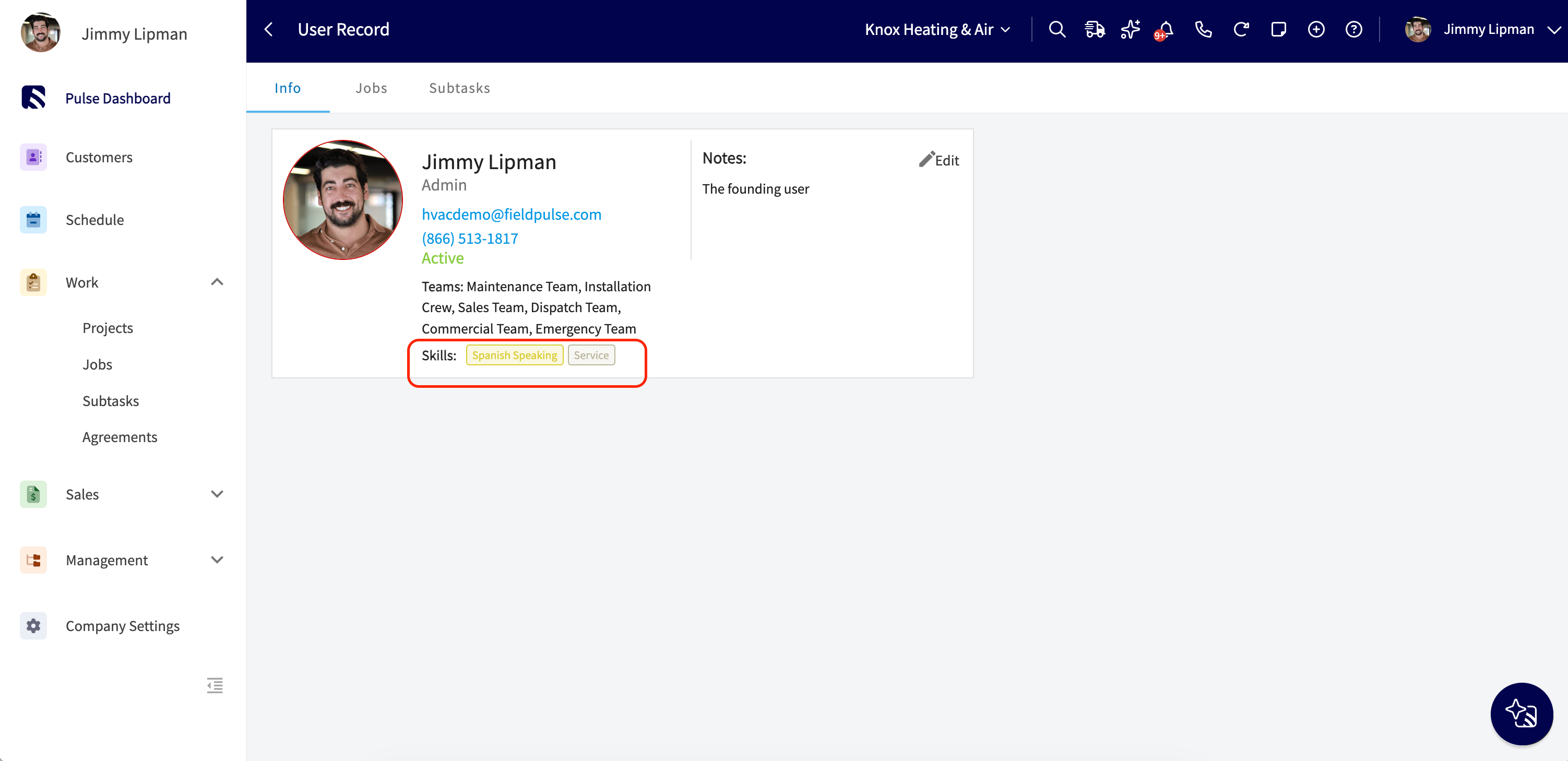Click the Customers sidebar icon
This screenshot has height=761, width=1568.
pos(33,157)
